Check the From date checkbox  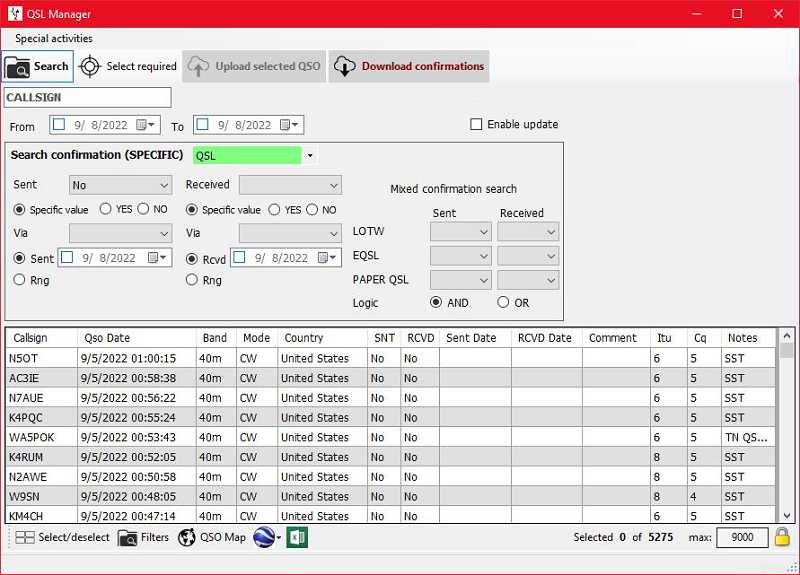pos(59,124)
